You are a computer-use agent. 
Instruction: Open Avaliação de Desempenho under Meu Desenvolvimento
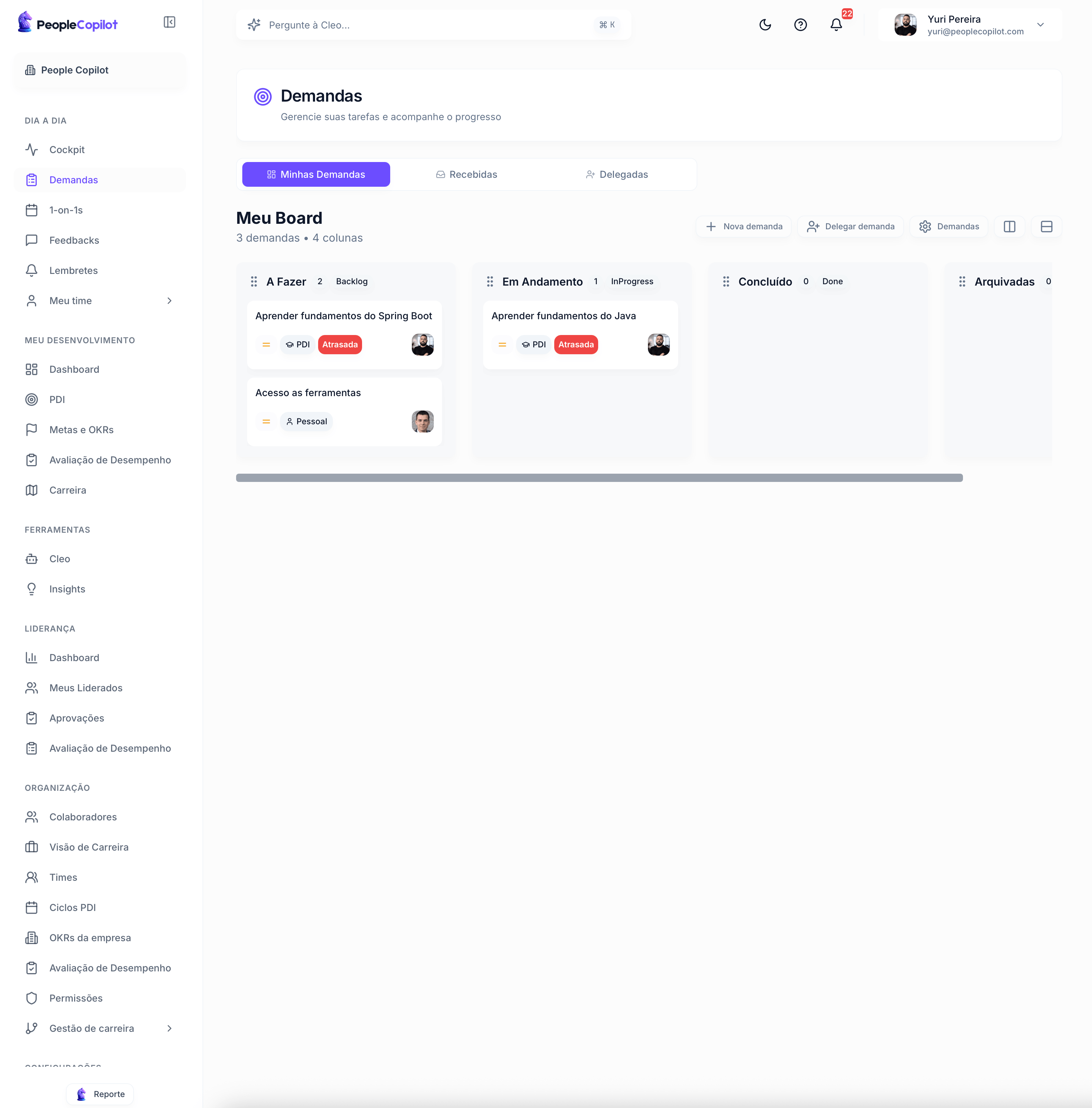[100, 460]
